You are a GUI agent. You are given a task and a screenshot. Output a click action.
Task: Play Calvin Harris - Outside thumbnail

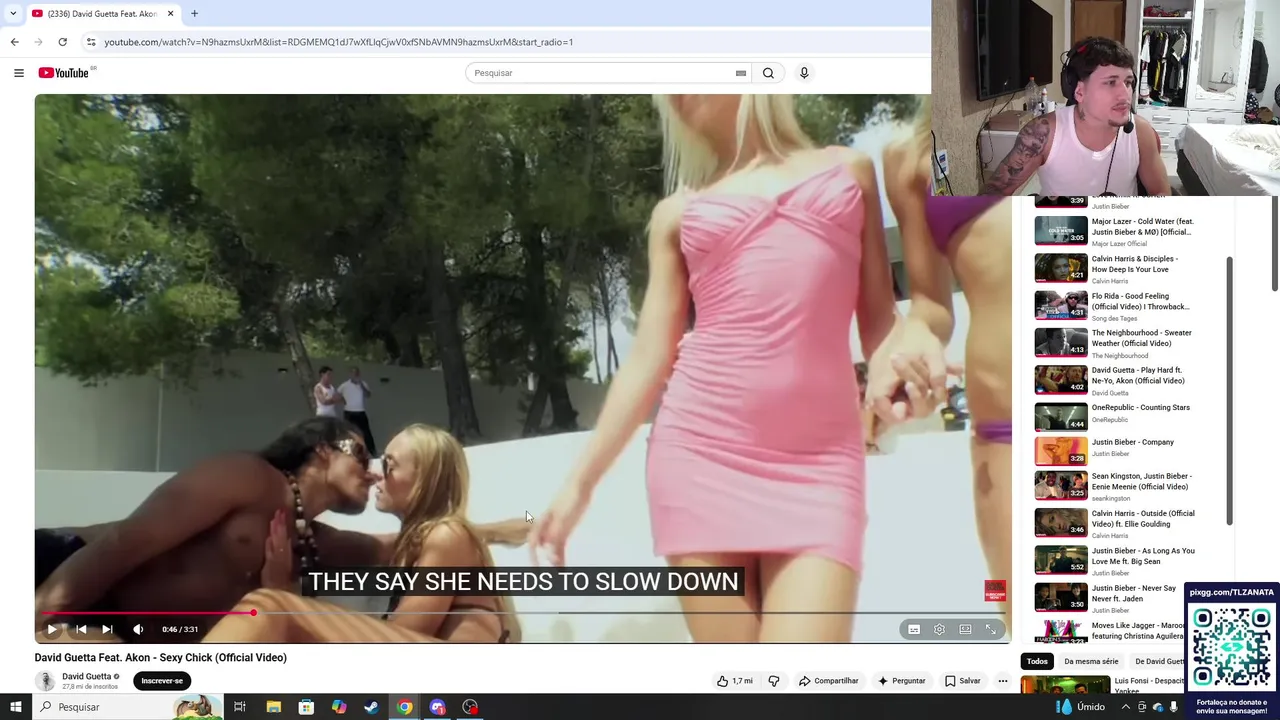(x=1060, y=523)
